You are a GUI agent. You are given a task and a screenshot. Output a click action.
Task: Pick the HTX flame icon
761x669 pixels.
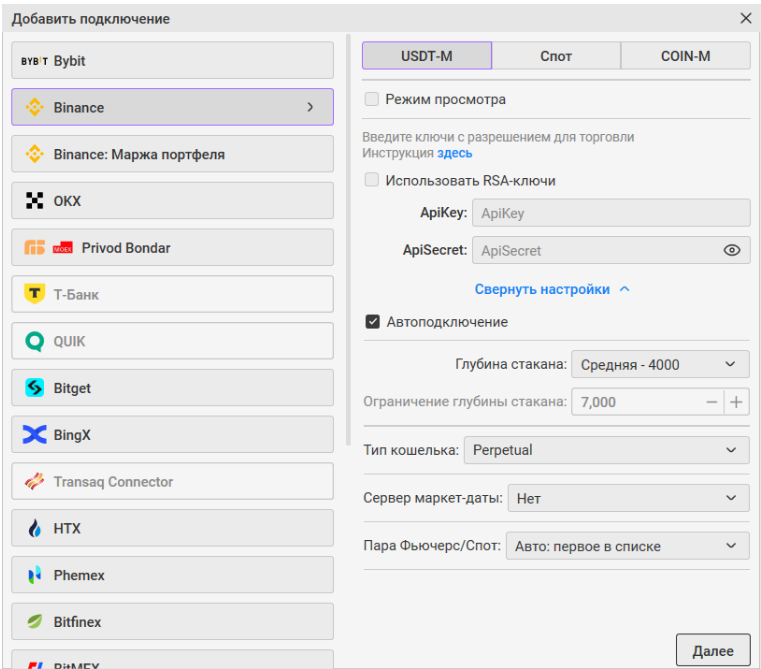pyautogui.click(x=35, y=529)
